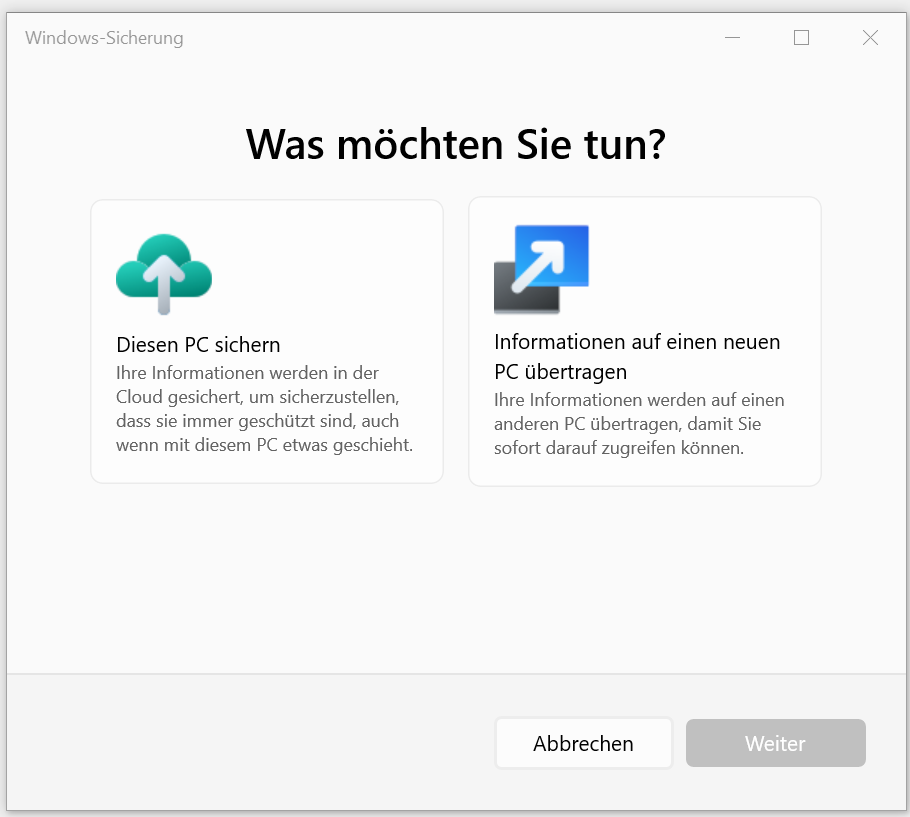910x817 pixels.
Task: Click the 'Was möchten Sie tun?' heading
Action: point(455,144)
